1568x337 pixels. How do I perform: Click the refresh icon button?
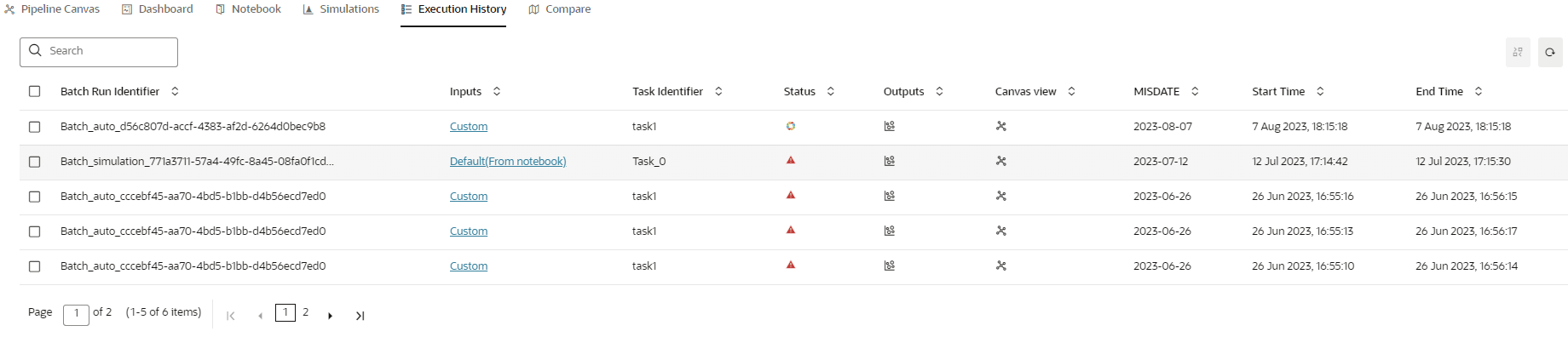(x=1550, y=52)
